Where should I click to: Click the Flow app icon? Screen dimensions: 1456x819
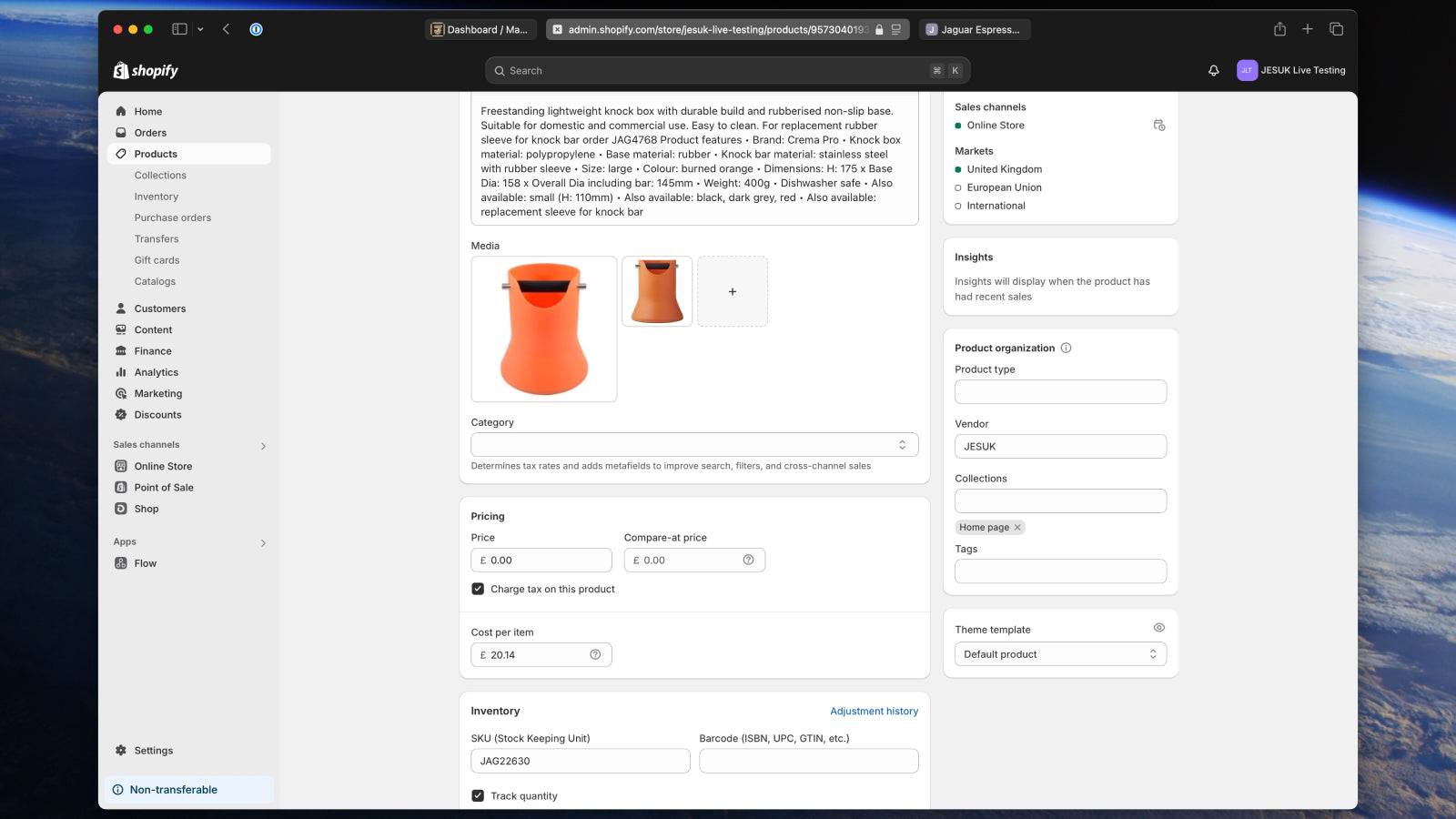click(x=121, y=563)
